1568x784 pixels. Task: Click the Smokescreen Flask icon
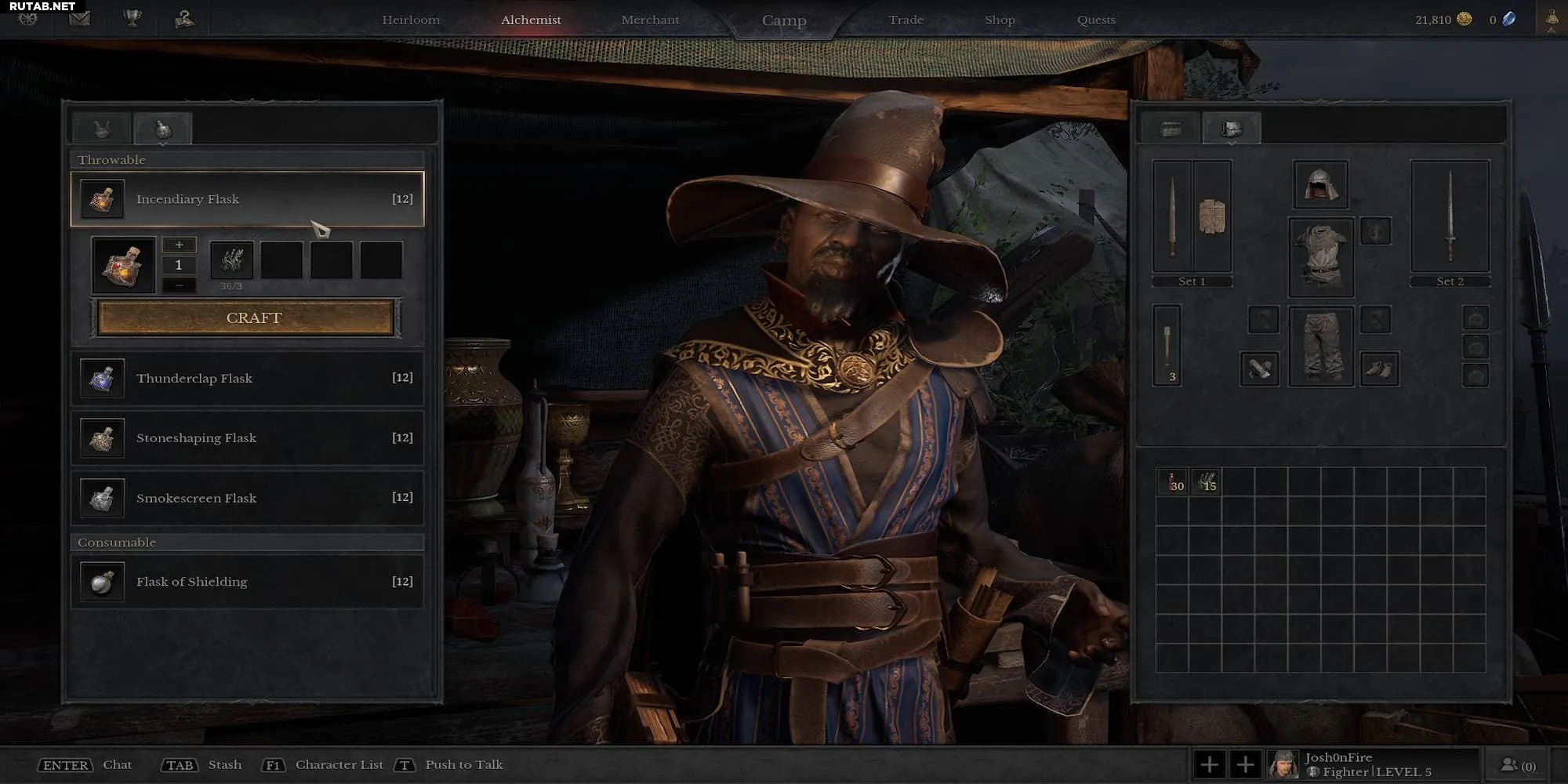point(102,498)
